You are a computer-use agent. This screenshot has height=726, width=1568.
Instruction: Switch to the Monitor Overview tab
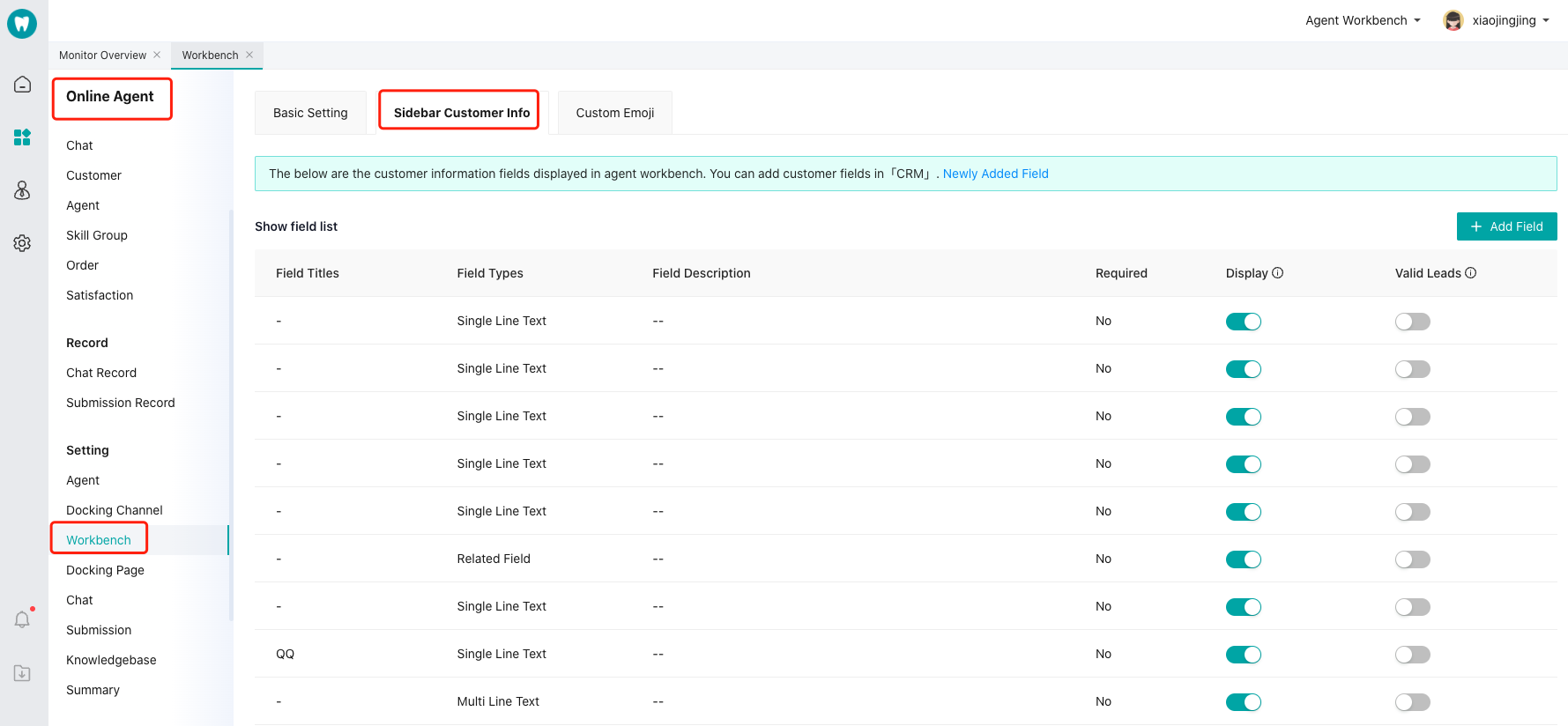click(102, 55)
